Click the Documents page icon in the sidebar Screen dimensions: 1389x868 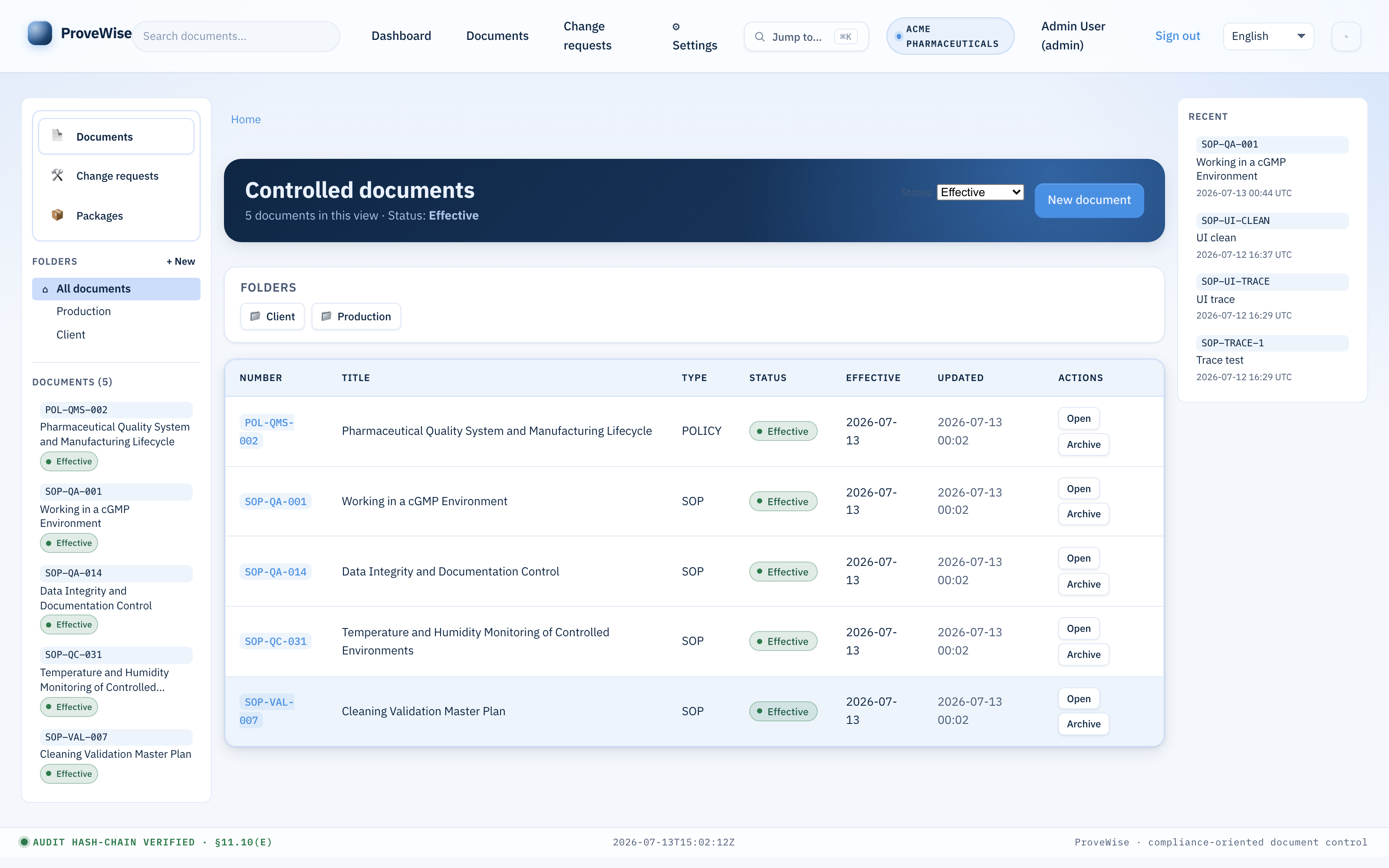(57, 135)
